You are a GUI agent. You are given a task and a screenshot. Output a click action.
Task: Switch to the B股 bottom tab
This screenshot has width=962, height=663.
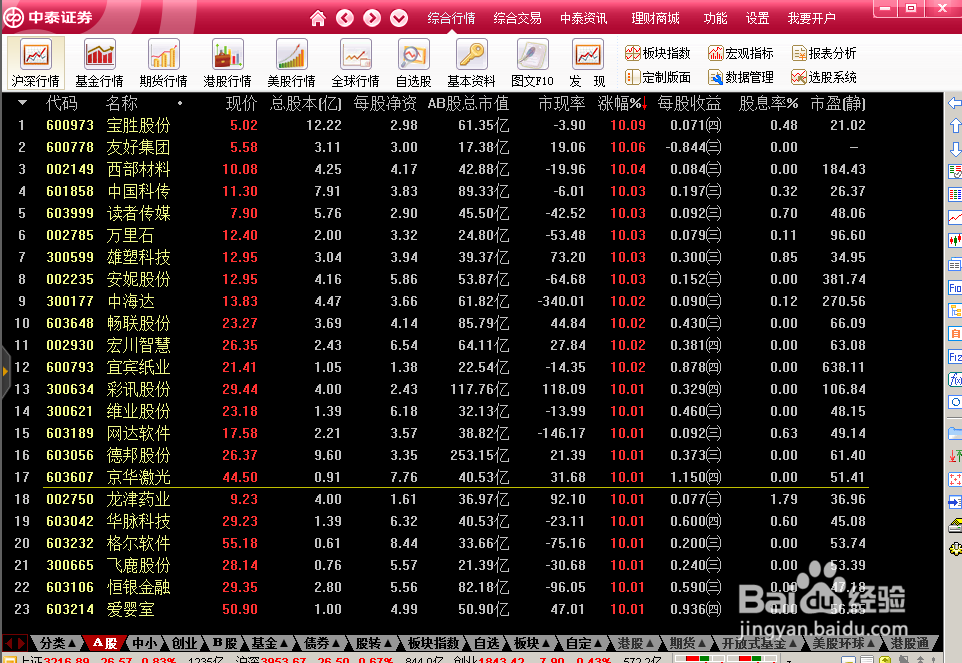pyautogui.click(x=225, y=643)
